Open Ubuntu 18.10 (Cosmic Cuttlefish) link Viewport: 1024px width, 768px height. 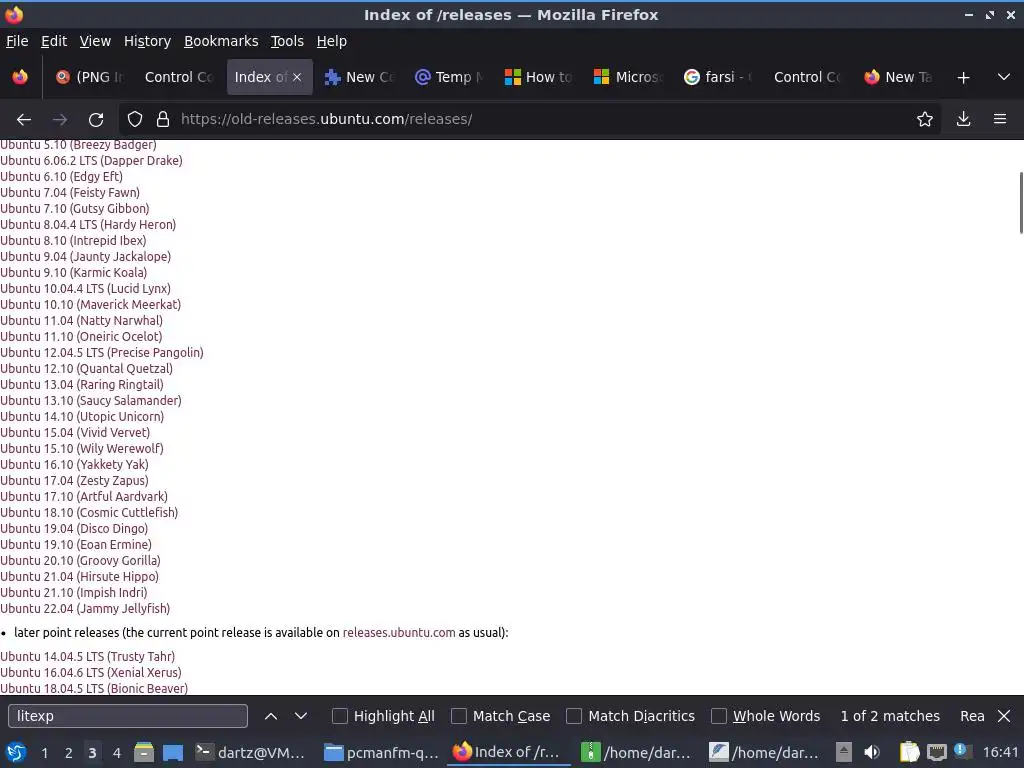89,513
